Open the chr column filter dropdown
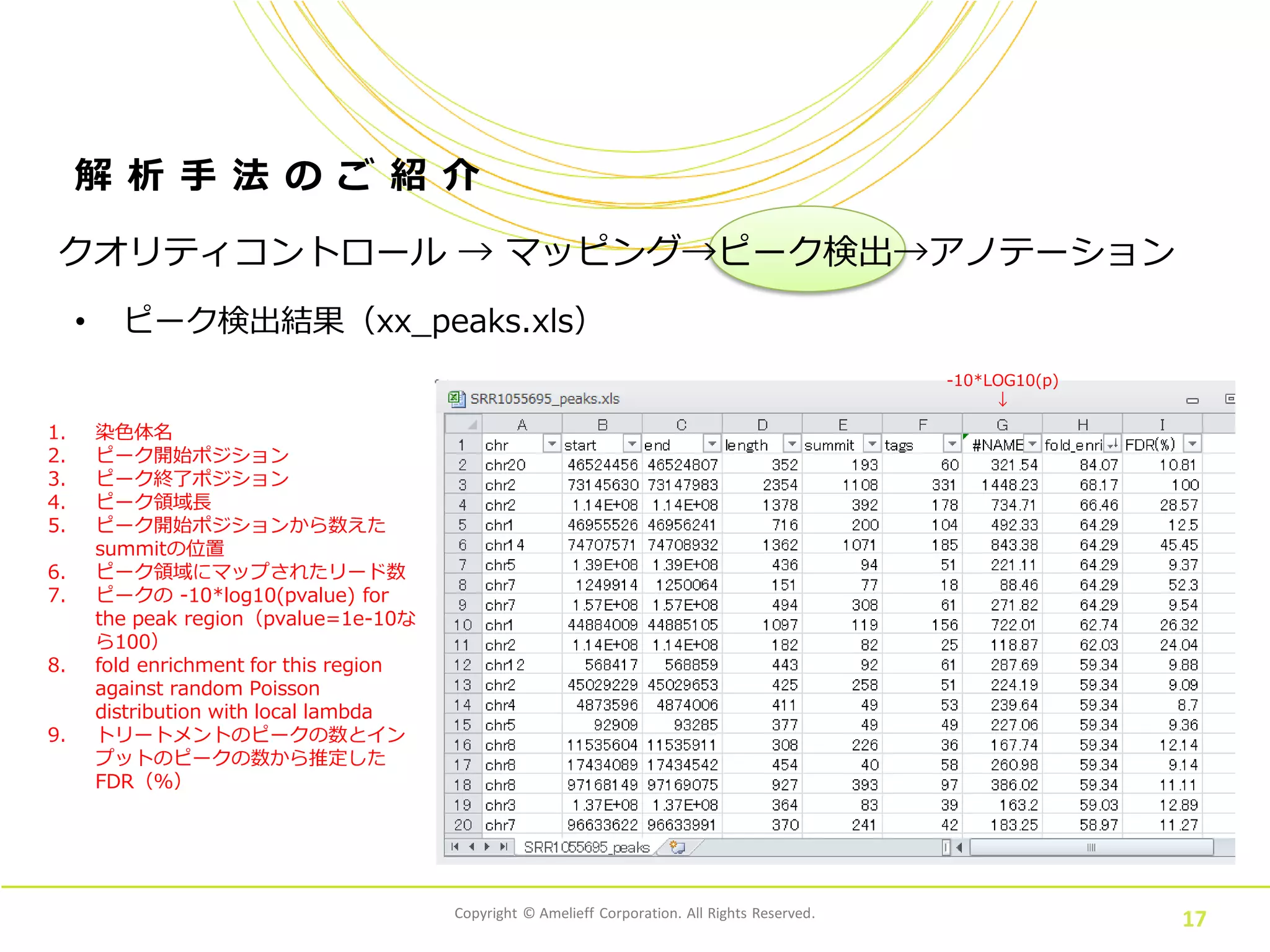The image size is (1270, 952). [551, 444]
